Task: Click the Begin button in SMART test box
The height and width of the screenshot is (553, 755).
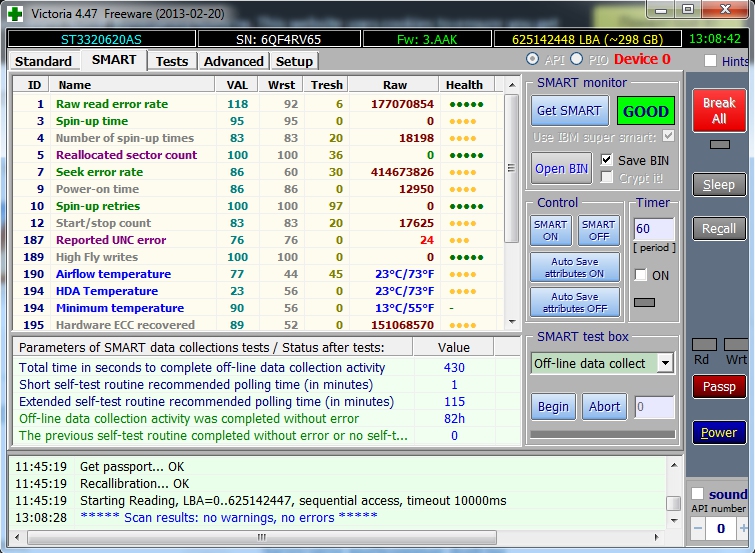Action: 553,407
